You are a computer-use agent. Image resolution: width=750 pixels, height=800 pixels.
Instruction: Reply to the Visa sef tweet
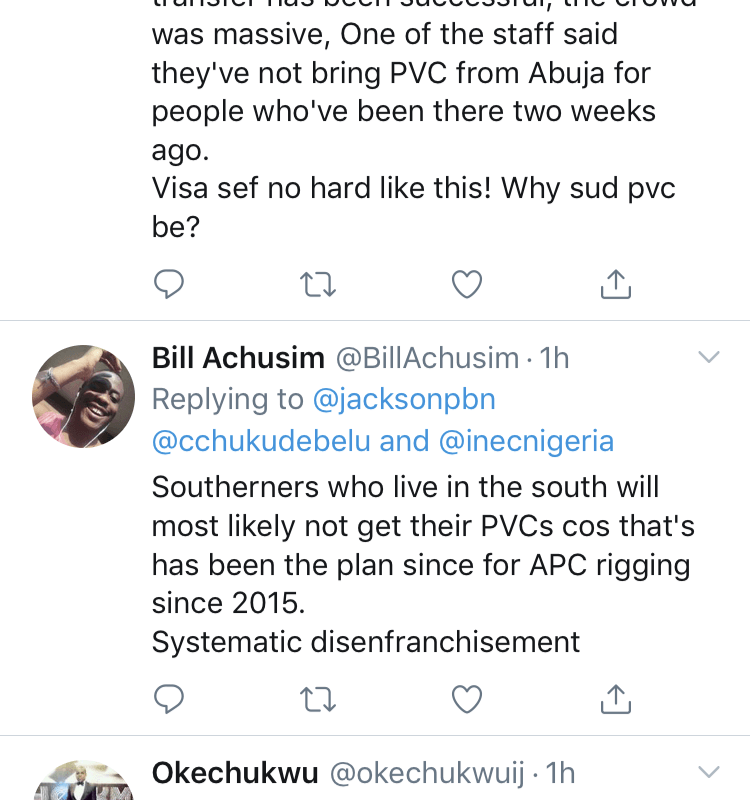point(169,284)
